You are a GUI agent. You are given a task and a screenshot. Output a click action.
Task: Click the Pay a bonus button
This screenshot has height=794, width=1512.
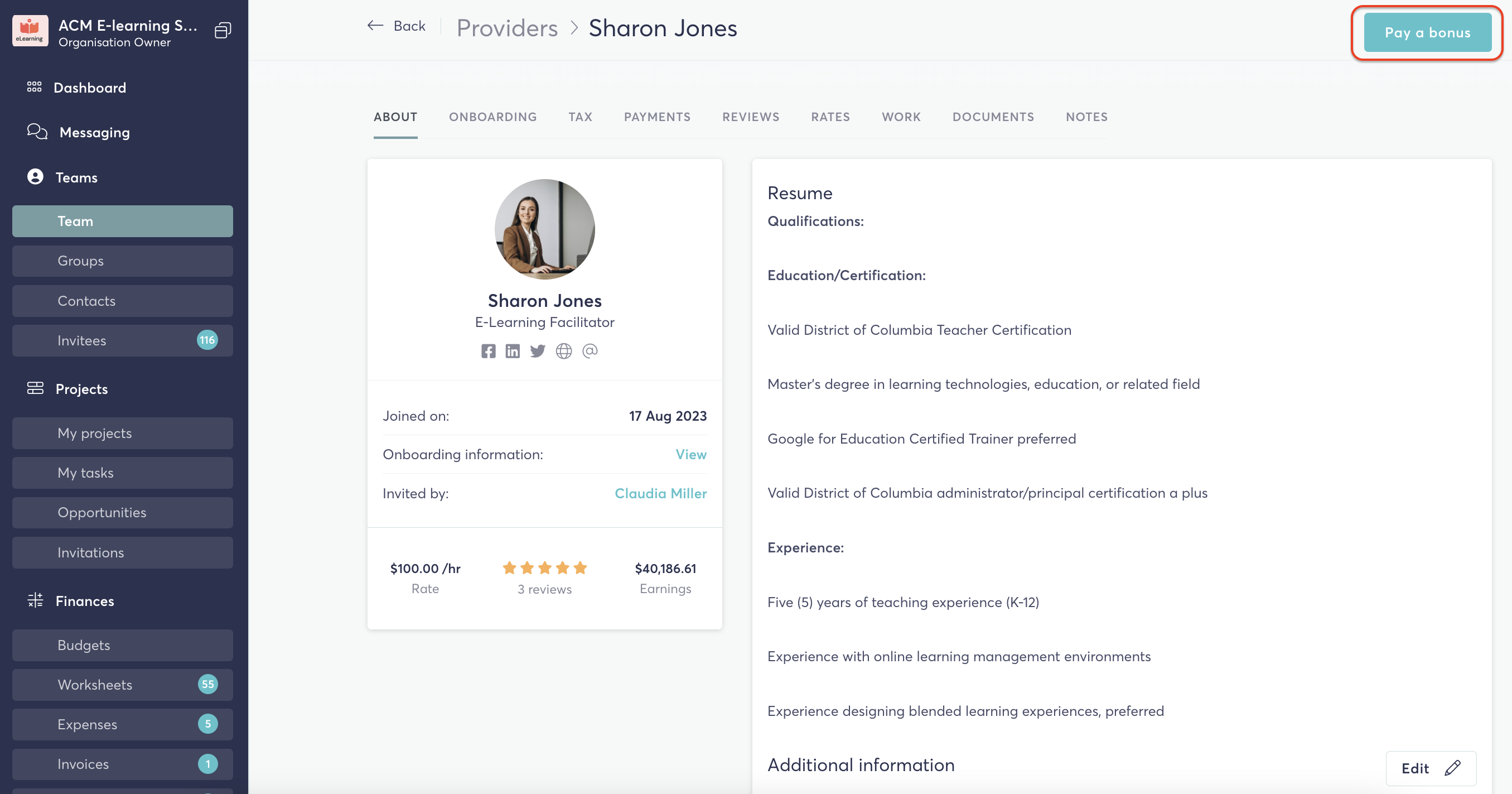pyautogui.click(x=1427, y=33)
